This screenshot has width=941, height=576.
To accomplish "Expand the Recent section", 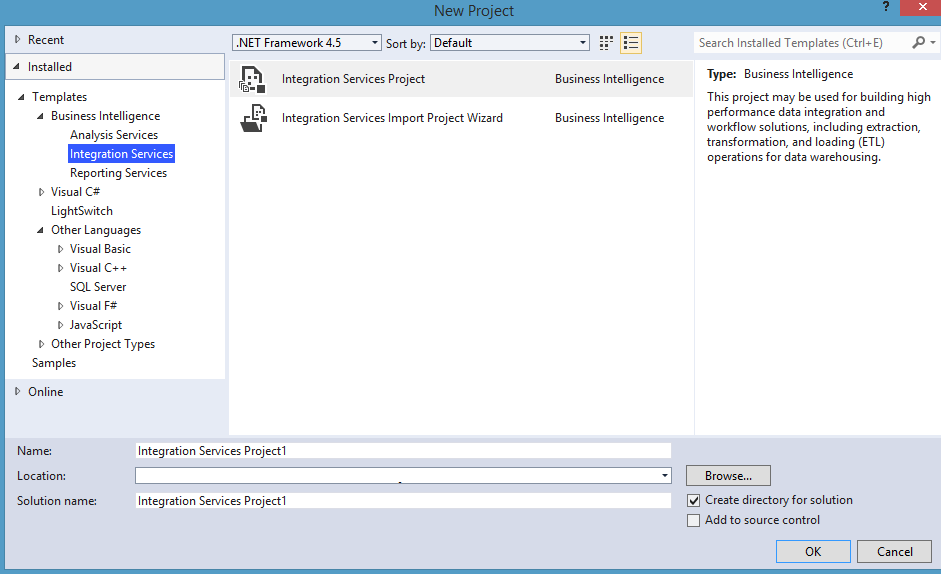I will (x=18, y=40).
